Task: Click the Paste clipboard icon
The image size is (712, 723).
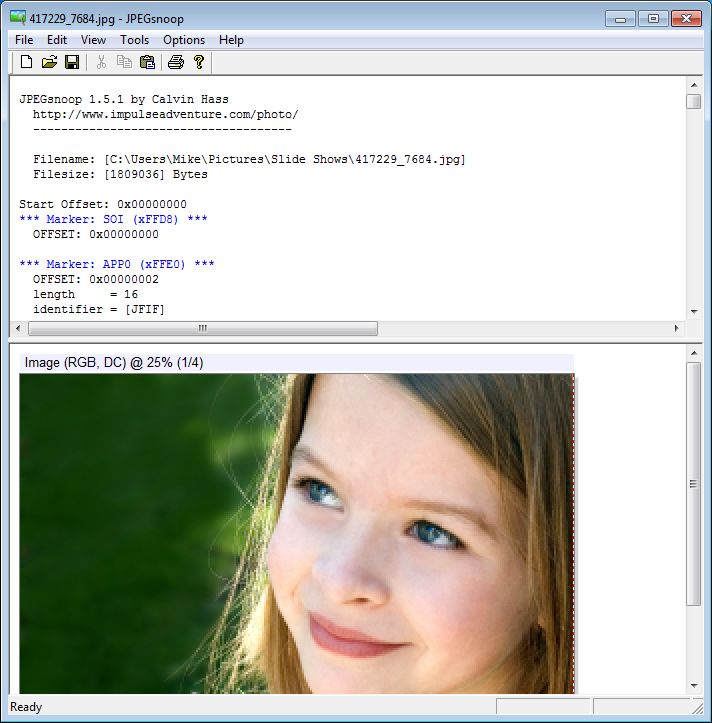Action: pyautogui.click(x=147, y=62)
